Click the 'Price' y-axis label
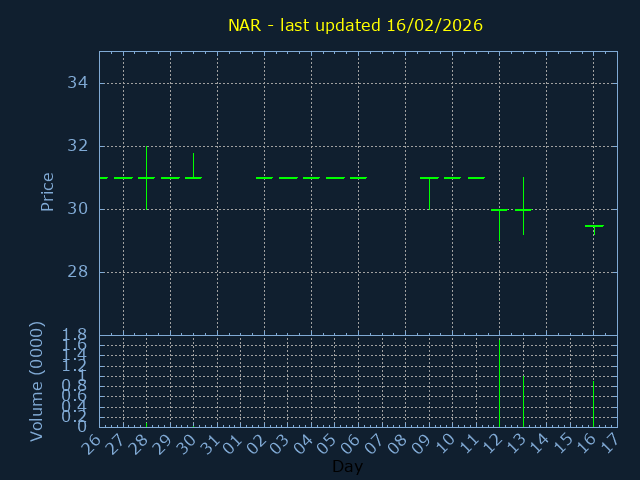This screenshot has width=640, height=480. 47,191
